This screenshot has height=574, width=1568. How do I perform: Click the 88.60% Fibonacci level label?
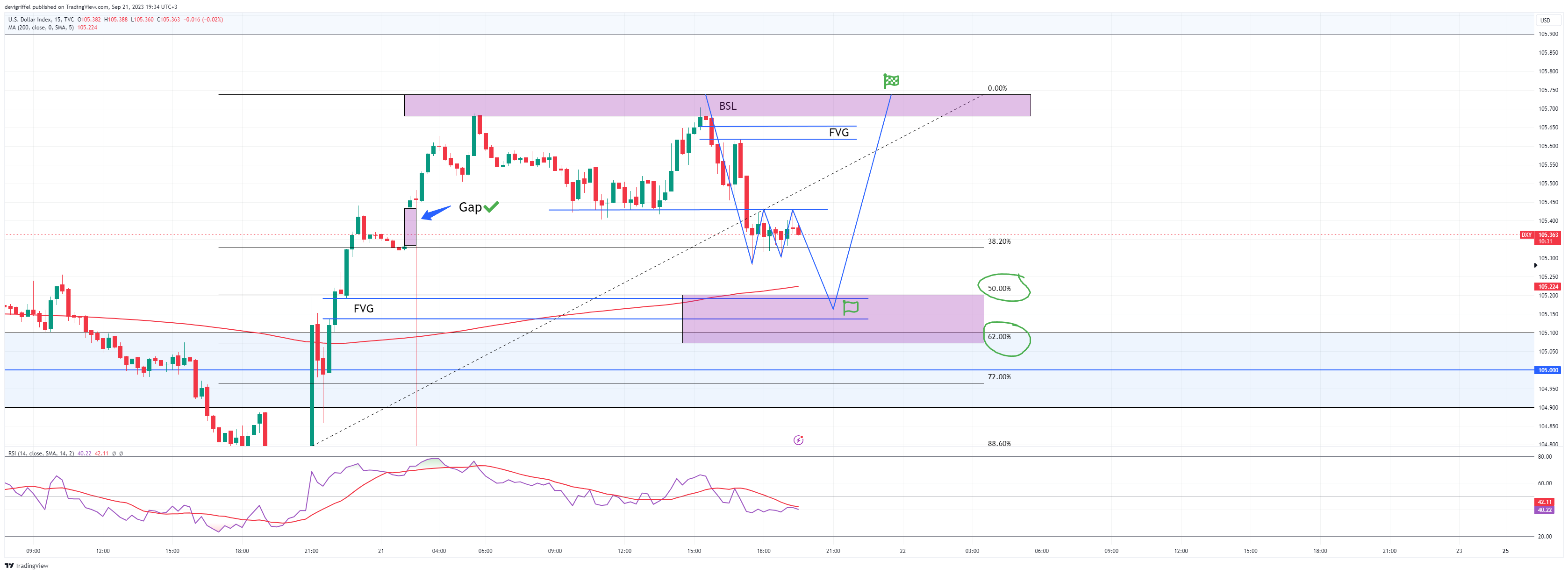click(x=999, y=443)
